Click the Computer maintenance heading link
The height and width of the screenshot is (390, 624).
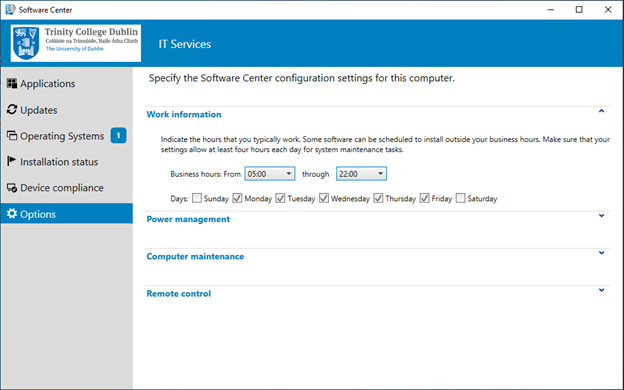tap(195, 256)
